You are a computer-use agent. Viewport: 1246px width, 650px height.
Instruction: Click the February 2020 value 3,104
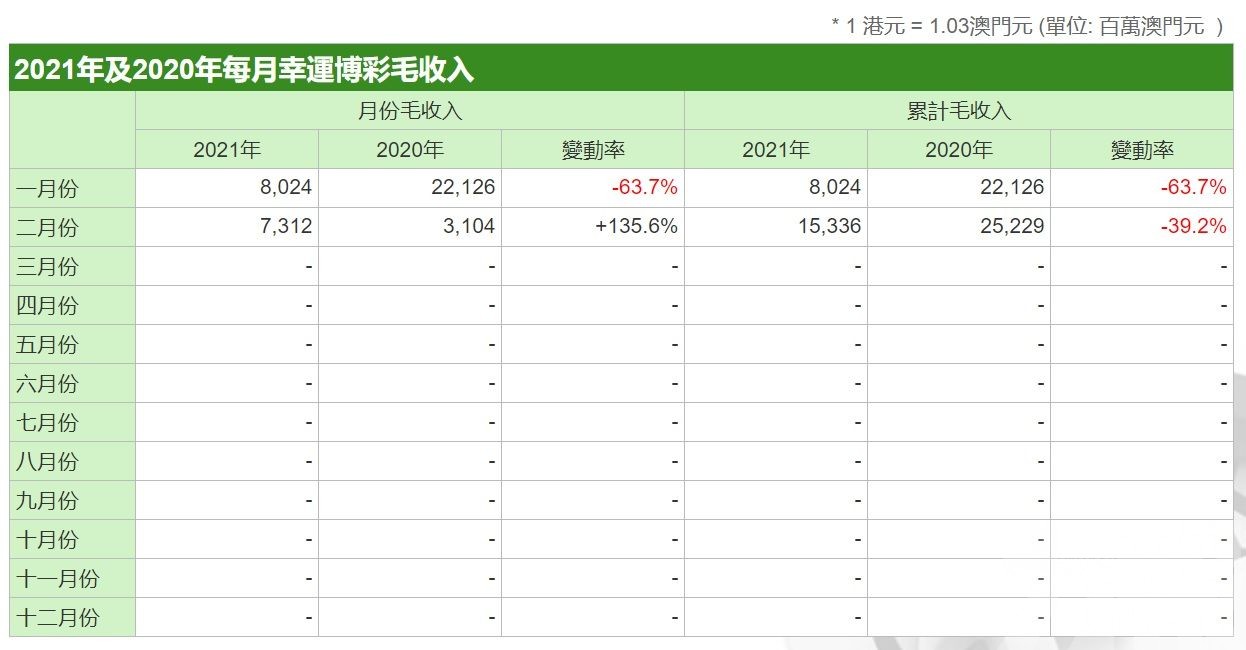[x=469, y=227]
